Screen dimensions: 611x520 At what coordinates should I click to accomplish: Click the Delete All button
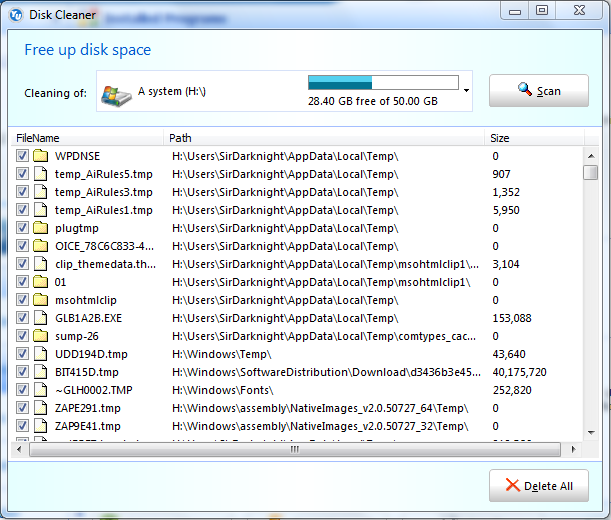click(x=539, y=485)
